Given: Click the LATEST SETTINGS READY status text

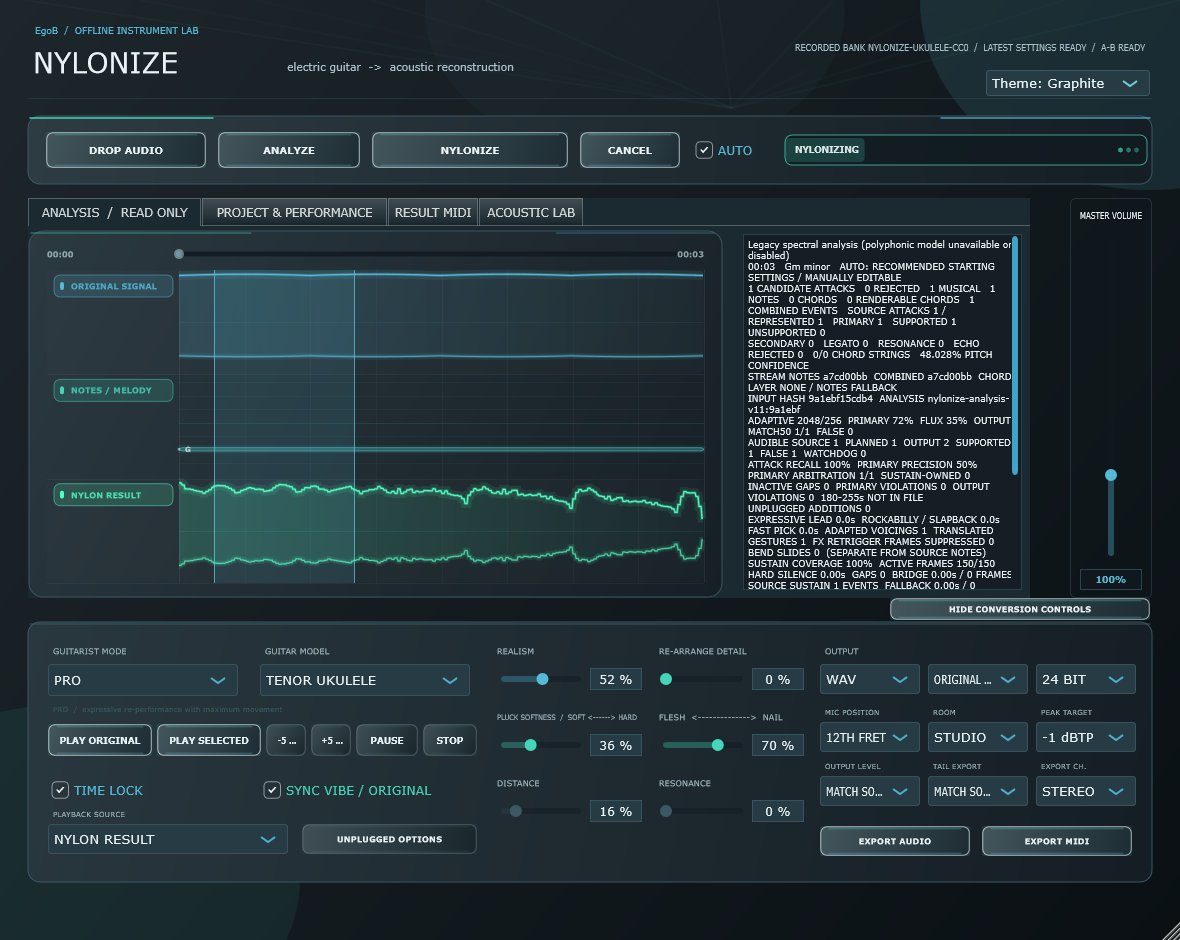Looking at the screenshot, I should [x=1035, y=47].
